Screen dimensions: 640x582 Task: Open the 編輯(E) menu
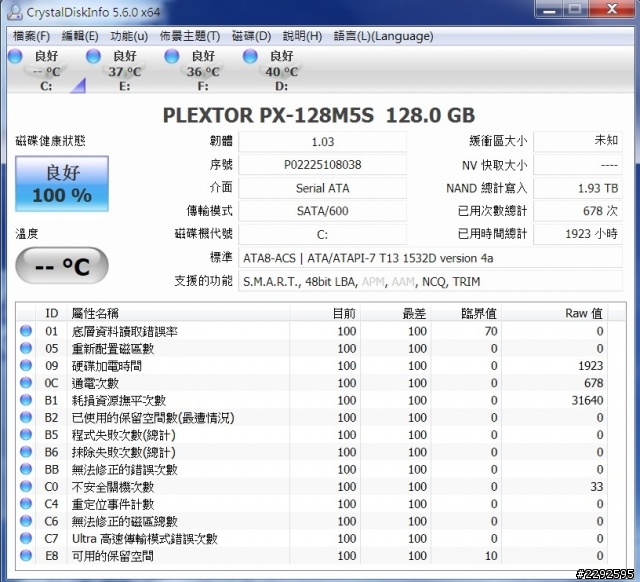tap(80, 36)
